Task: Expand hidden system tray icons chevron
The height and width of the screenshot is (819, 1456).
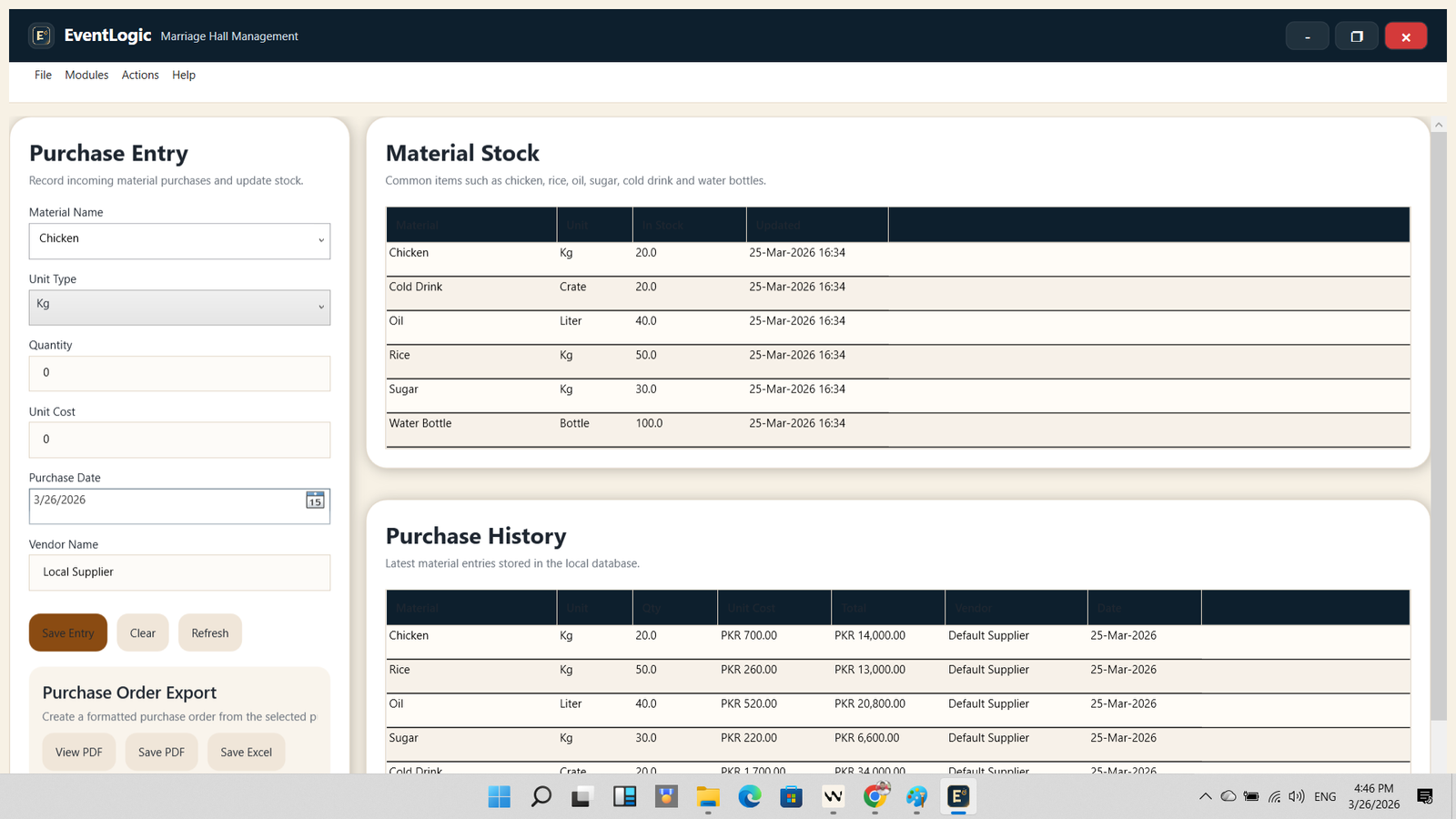Action: click(x=1205, y=795)
